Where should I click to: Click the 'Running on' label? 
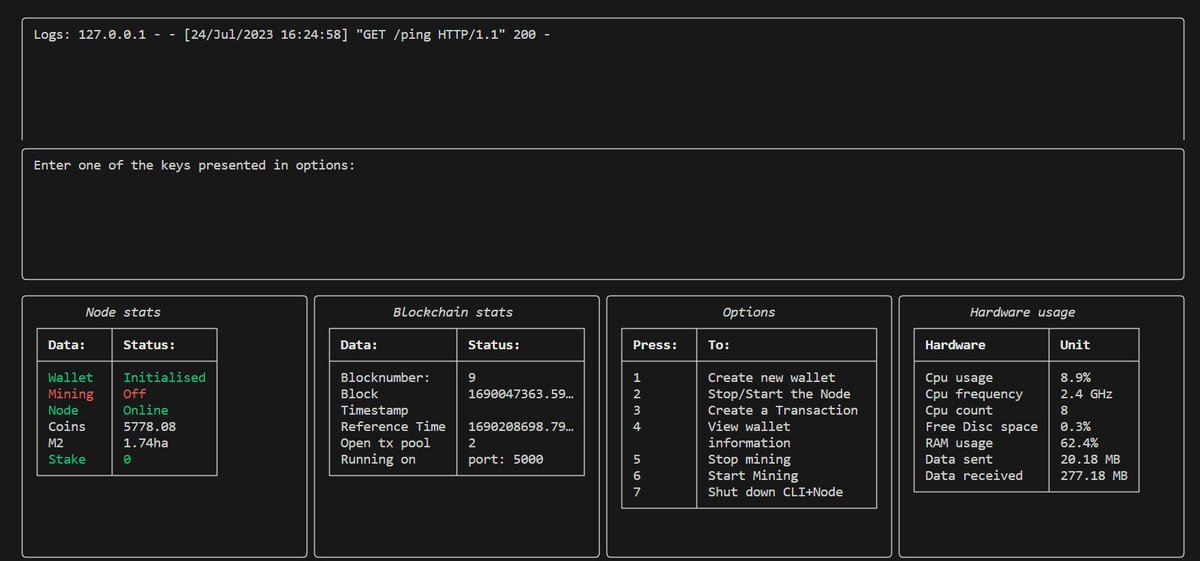point(378,459)
